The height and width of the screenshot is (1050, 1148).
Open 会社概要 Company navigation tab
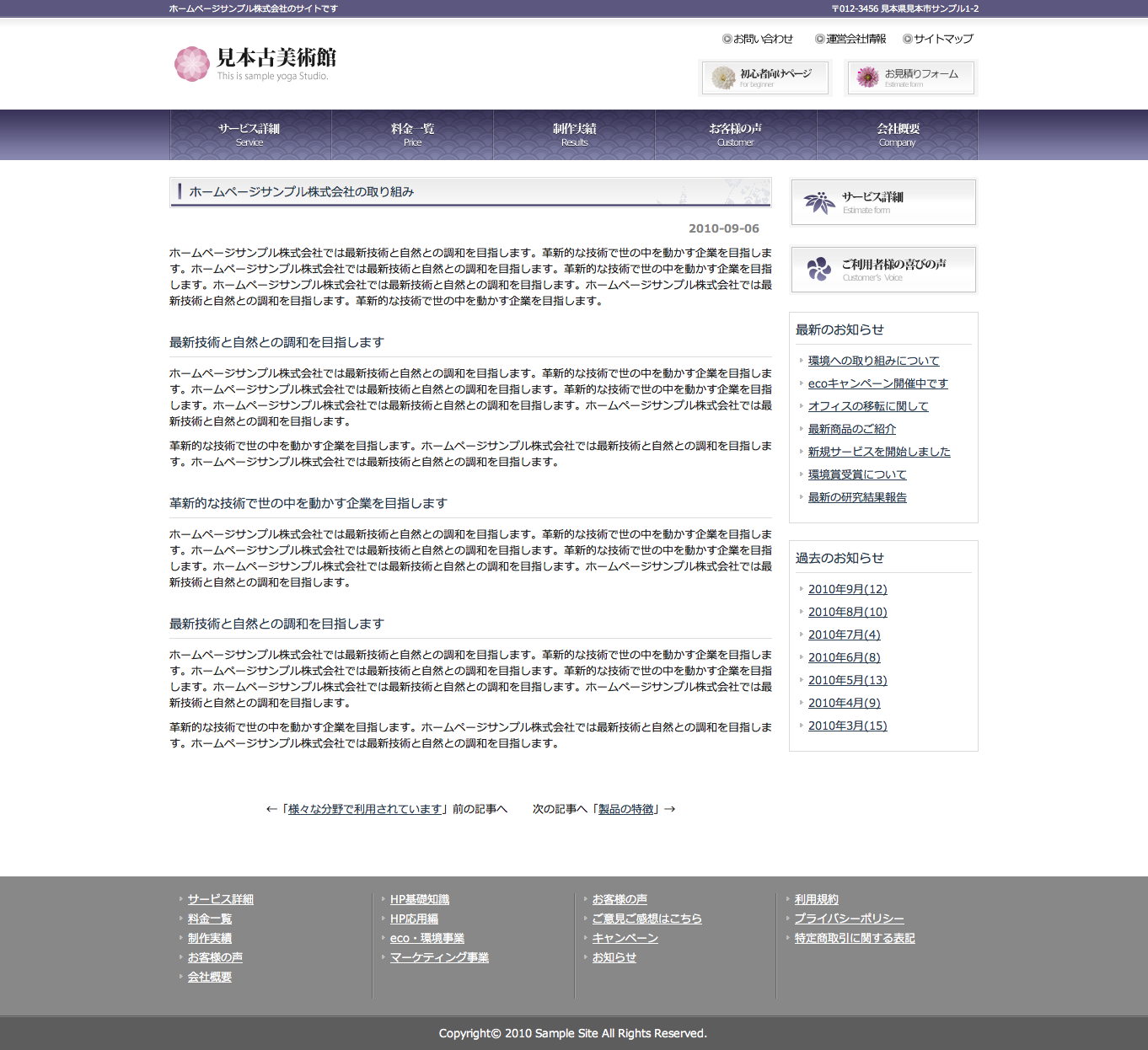click(x=897, y=135)
